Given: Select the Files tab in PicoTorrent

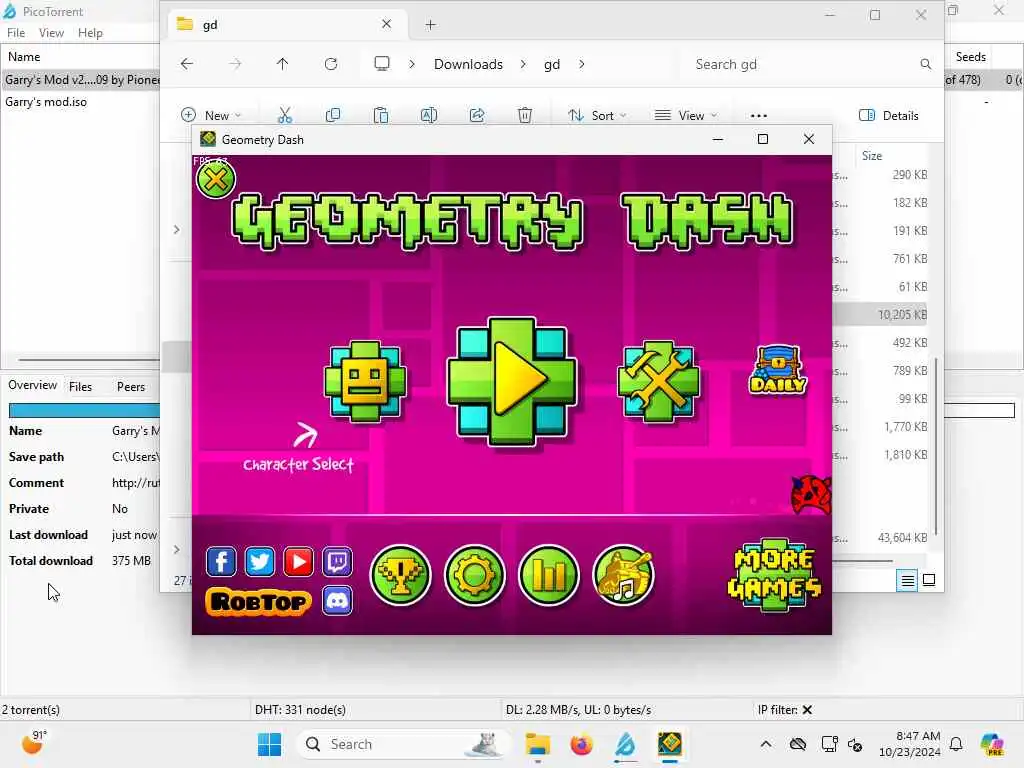Looking at the screenshot, I should tap(80, 387).
